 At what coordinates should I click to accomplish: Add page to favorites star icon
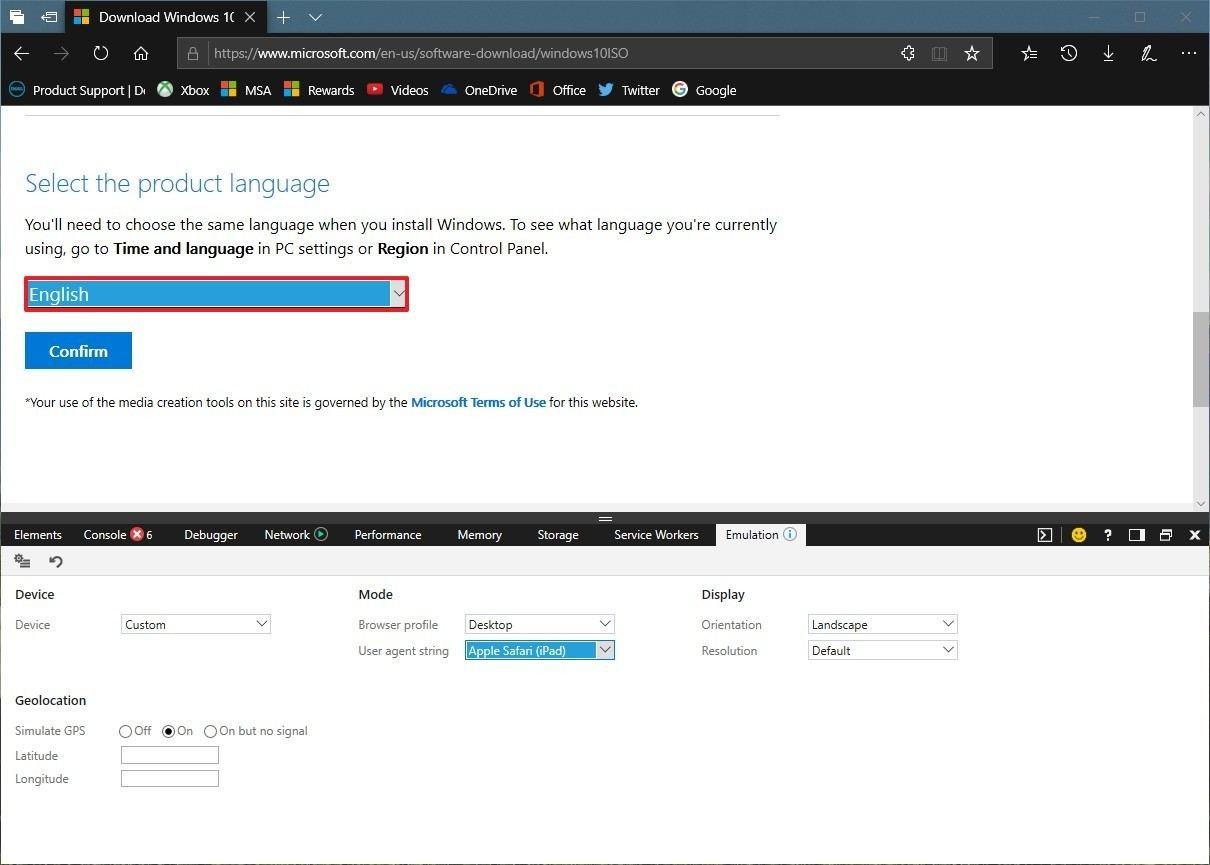point(971,54)
